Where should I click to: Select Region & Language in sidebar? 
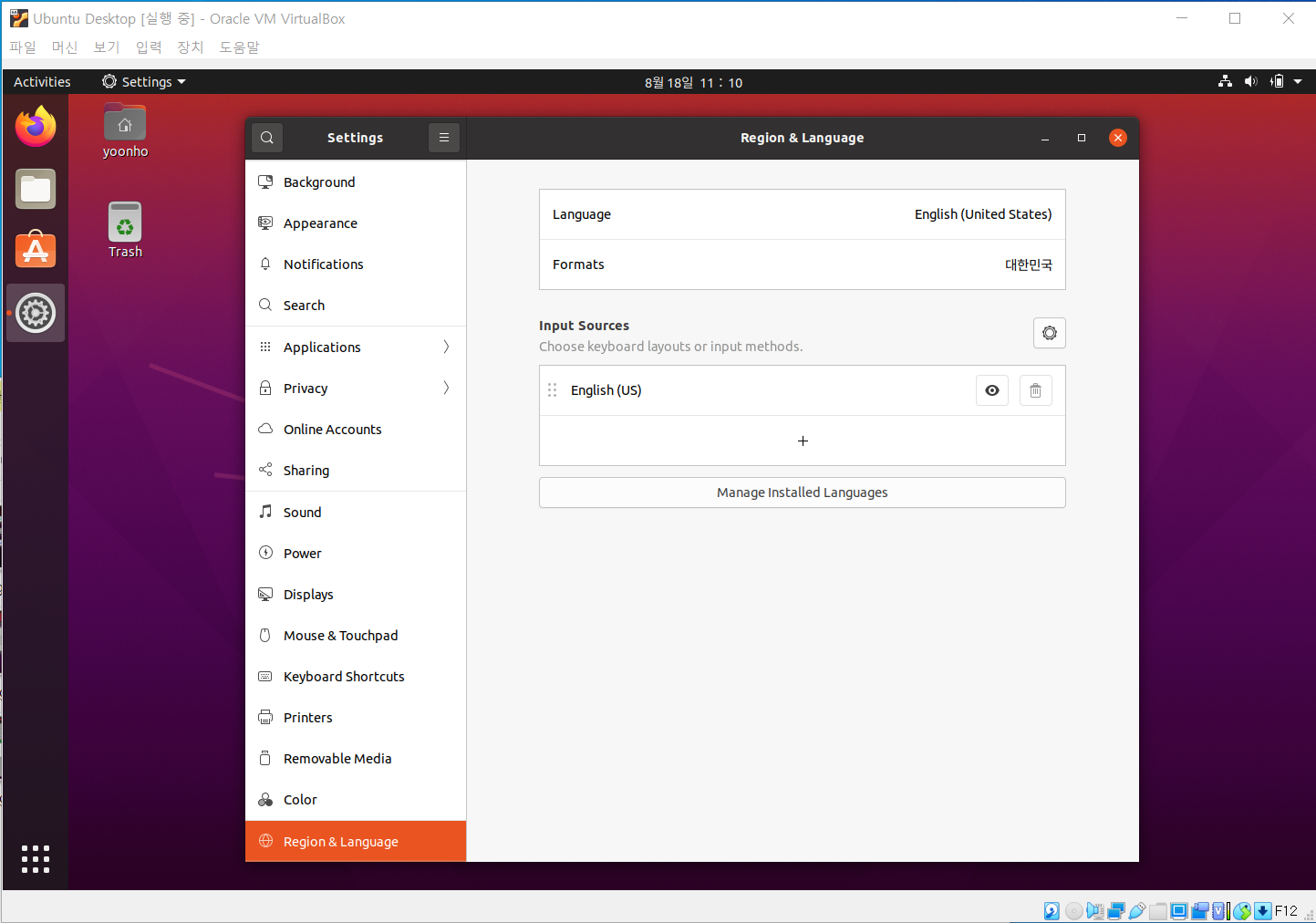(356, 841)
